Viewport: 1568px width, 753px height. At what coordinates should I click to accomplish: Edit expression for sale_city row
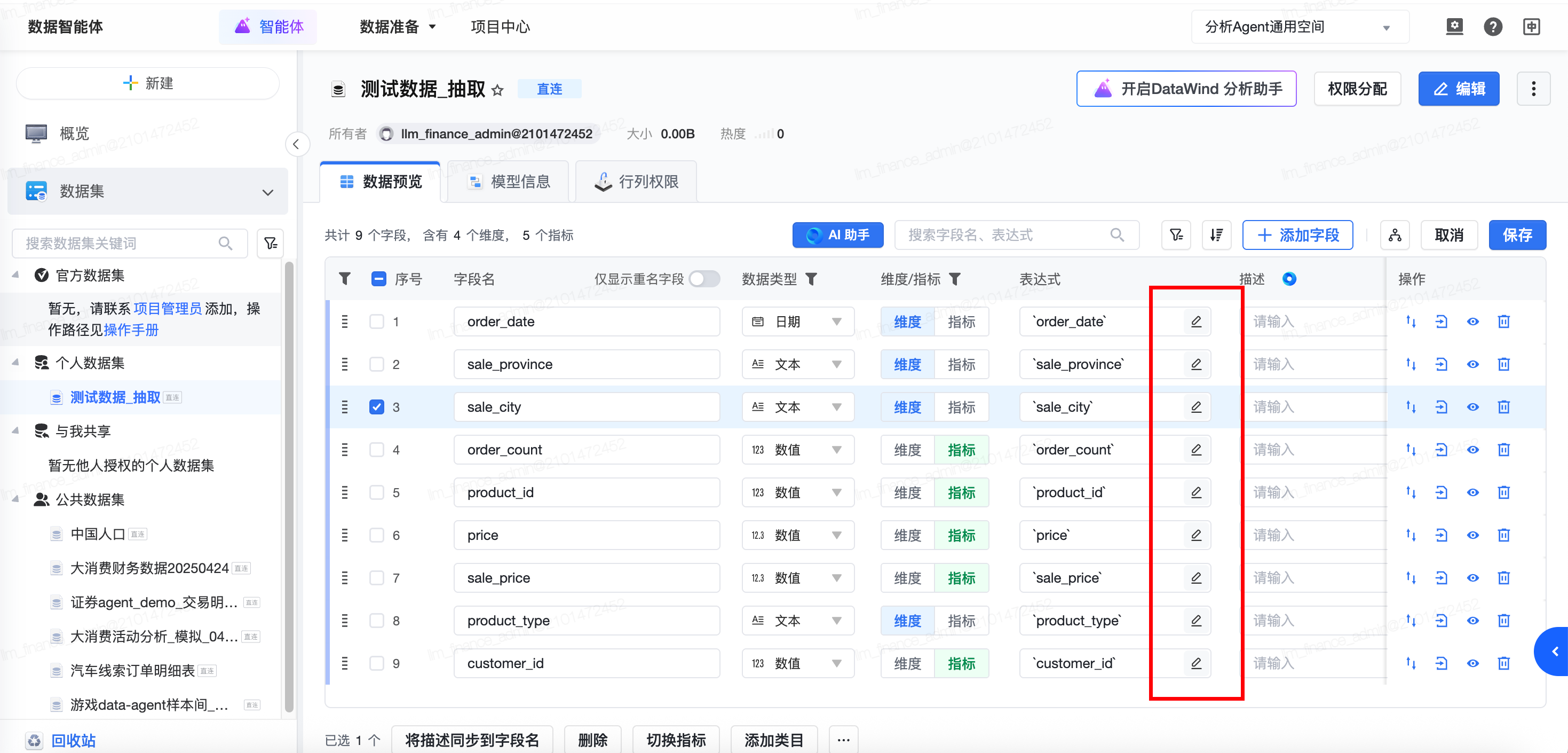(x=1195, y=406)
